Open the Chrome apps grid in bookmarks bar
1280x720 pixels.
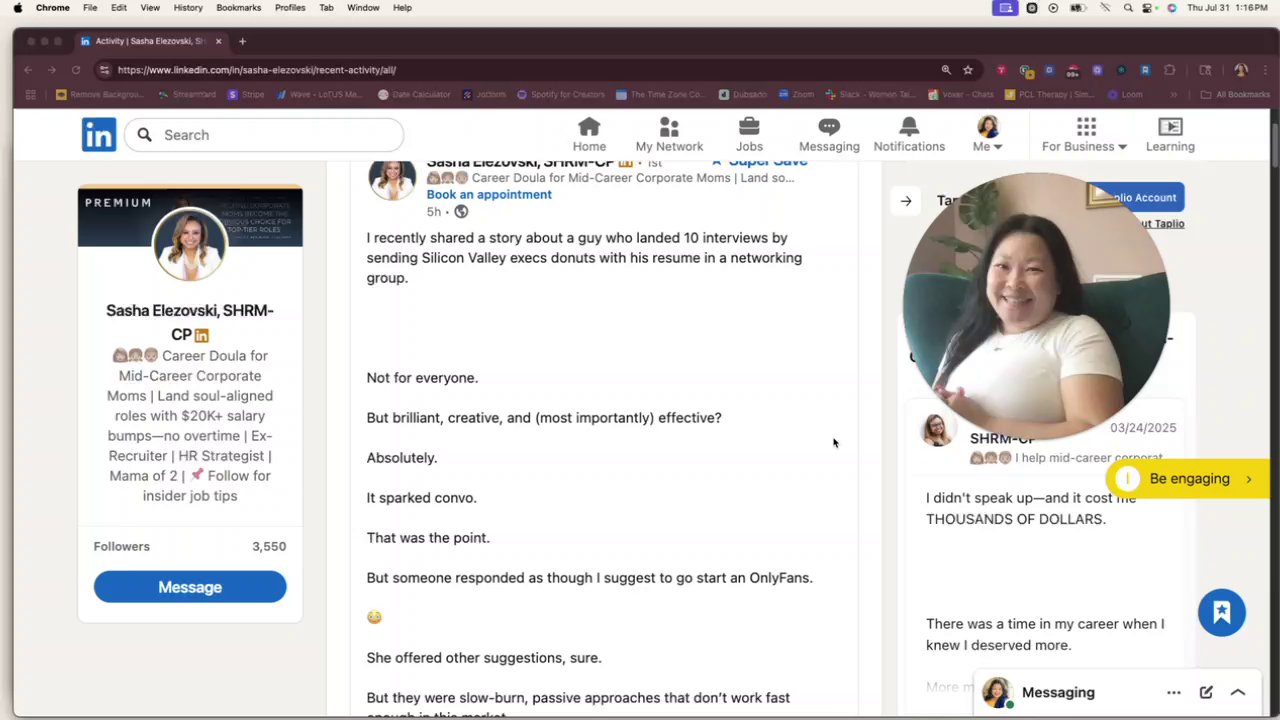click(30, 95)
